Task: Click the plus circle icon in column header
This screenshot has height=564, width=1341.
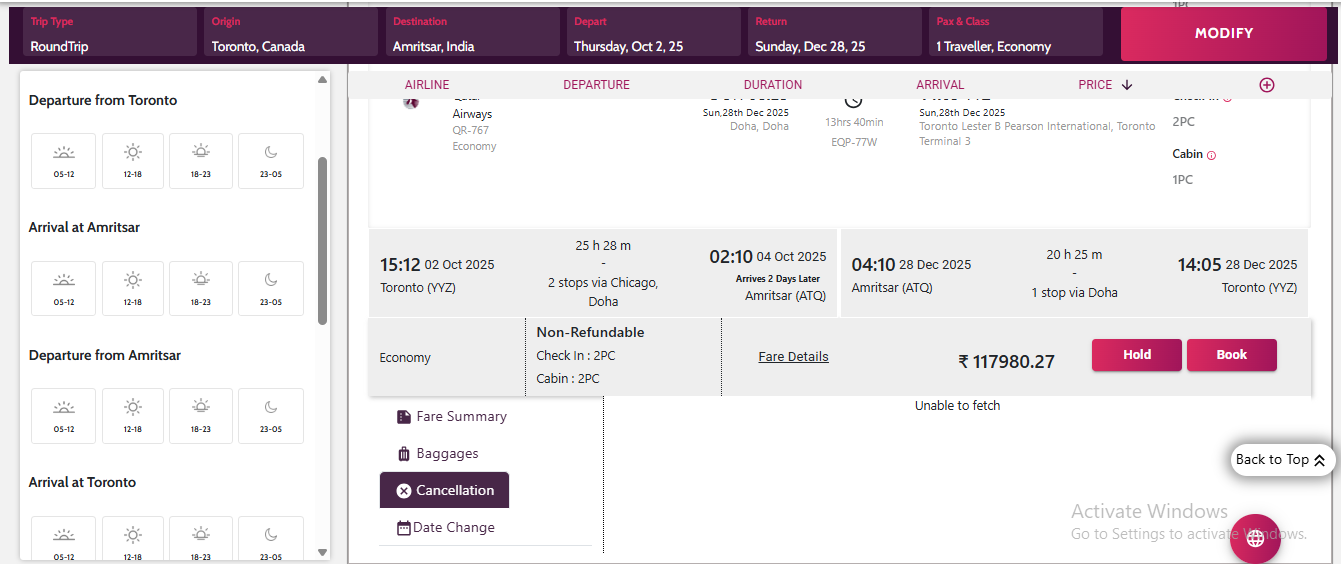Action: click(x=1266, y=85)
